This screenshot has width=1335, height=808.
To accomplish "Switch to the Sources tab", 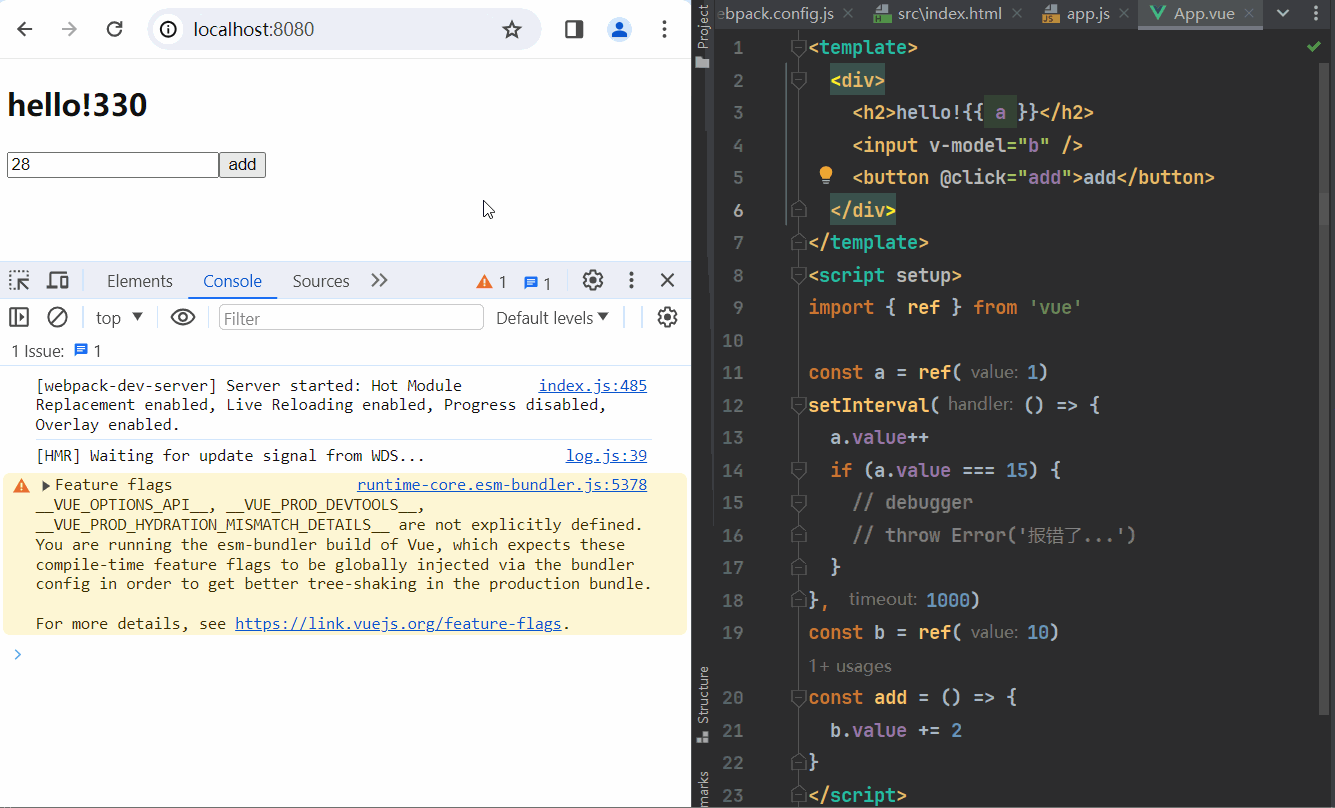I will pos(321,281).
